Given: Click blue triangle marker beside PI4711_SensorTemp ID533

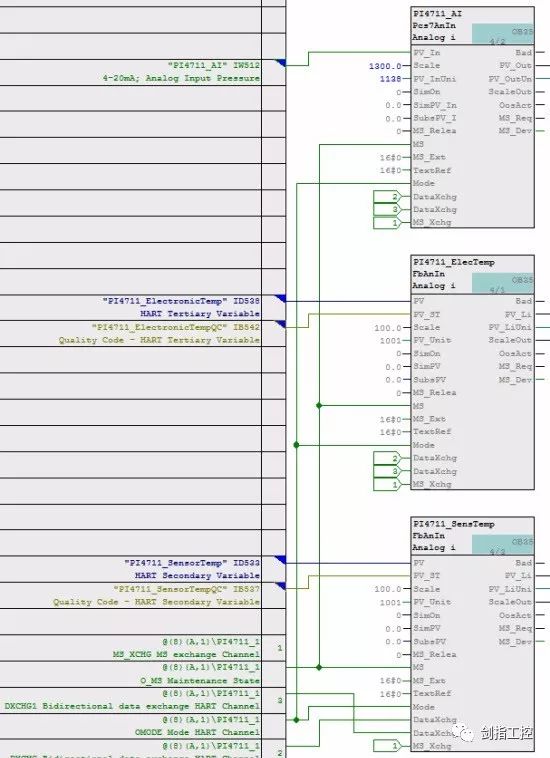Looking at the screenshot, I should pyautogui.click(x=281, y=560).
